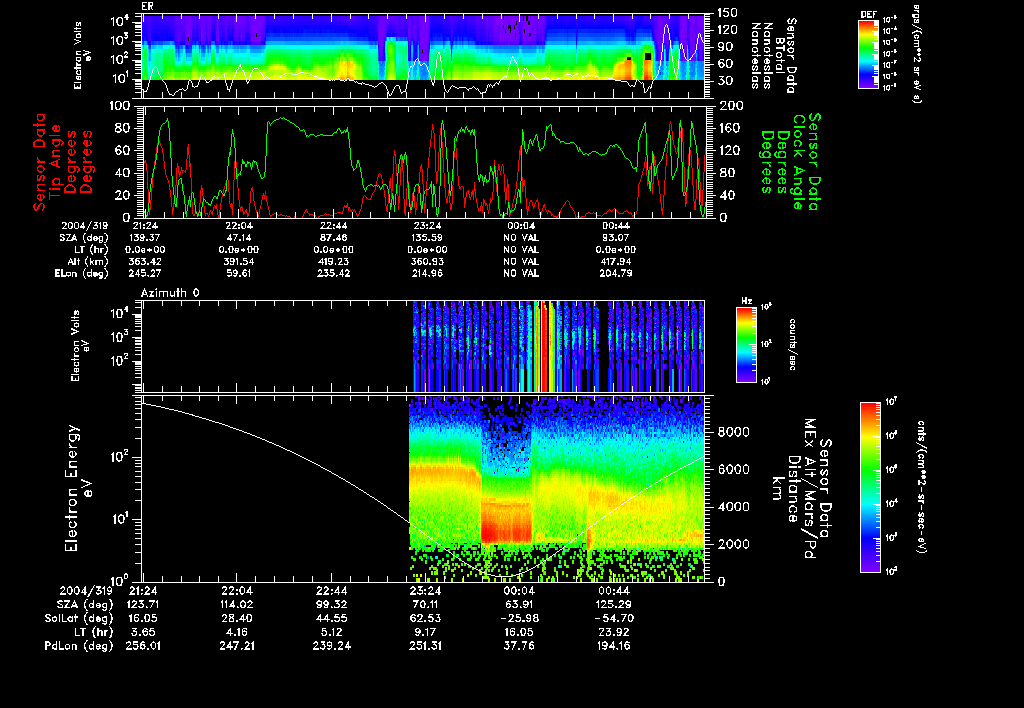Click the SolLat value 28.40
Viewport: 1024px width, 708px height.
237,618
